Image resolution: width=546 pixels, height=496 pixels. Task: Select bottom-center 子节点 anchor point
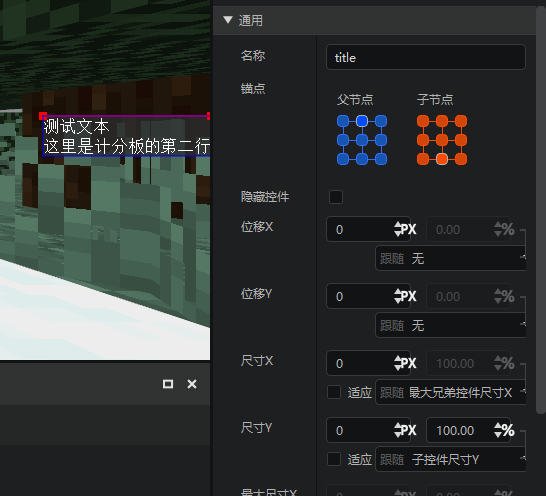pyautogui.click(x=442, y=159)
